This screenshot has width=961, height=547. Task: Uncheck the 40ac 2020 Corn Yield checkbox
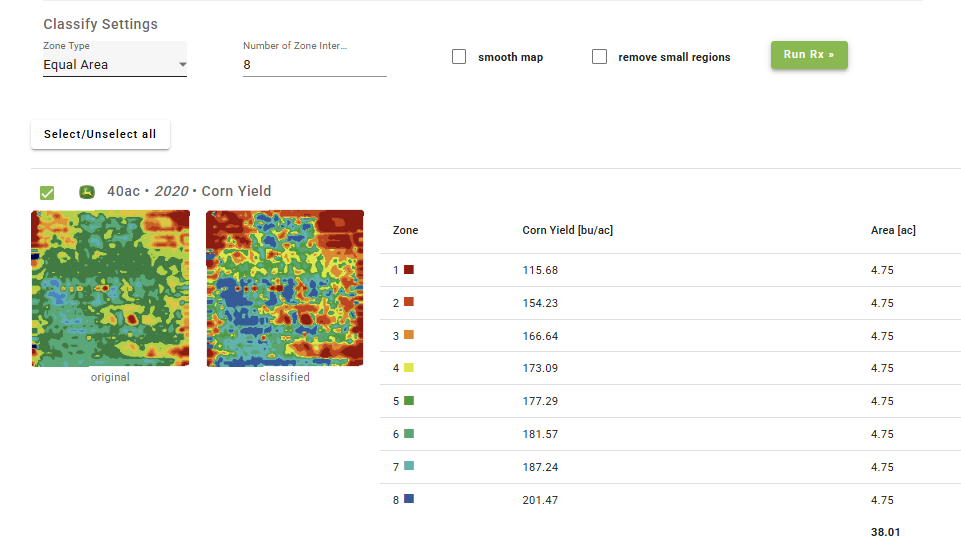(x=47, y=193)
